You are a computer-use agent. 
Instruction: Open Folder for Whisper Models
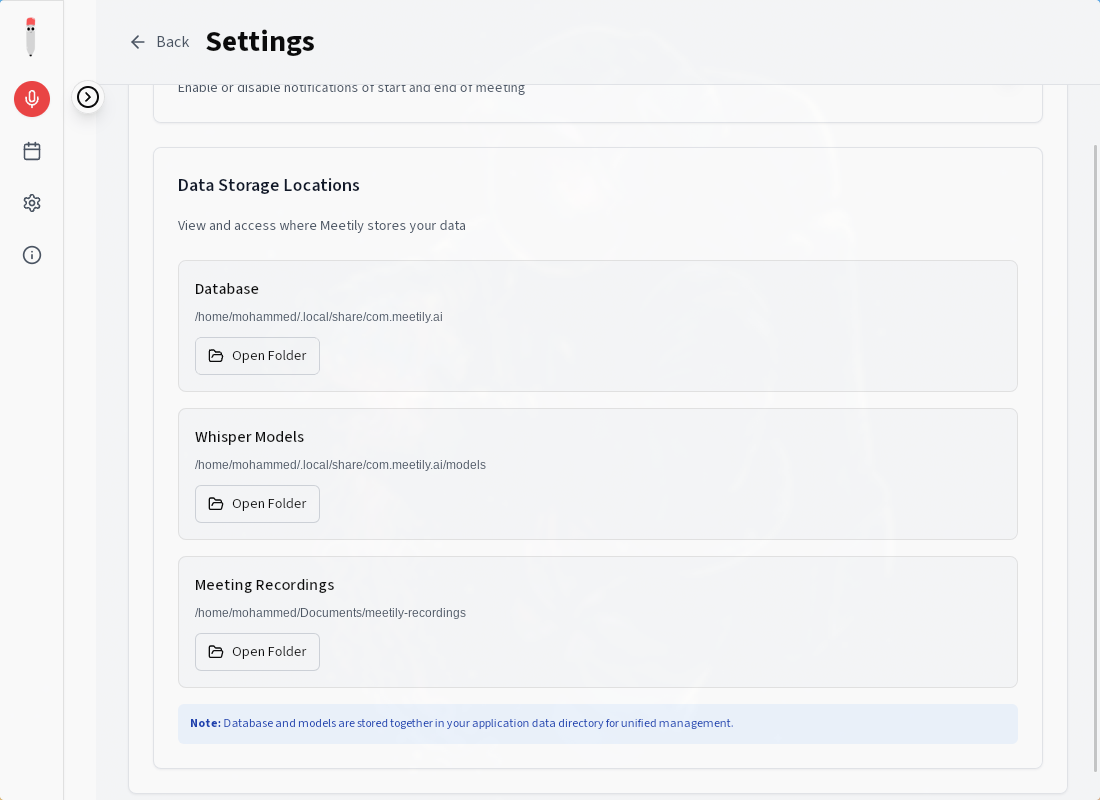[x=257, y=504]
